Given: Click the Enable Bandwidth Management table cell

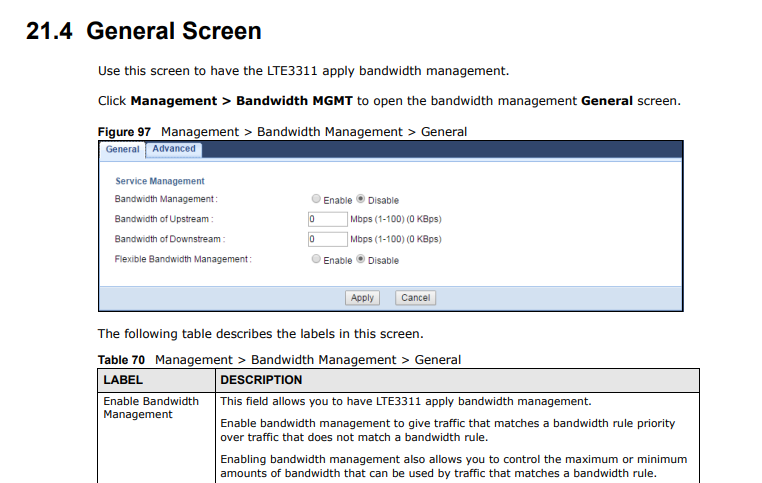Looking at the screenshot, I should 151,408.
